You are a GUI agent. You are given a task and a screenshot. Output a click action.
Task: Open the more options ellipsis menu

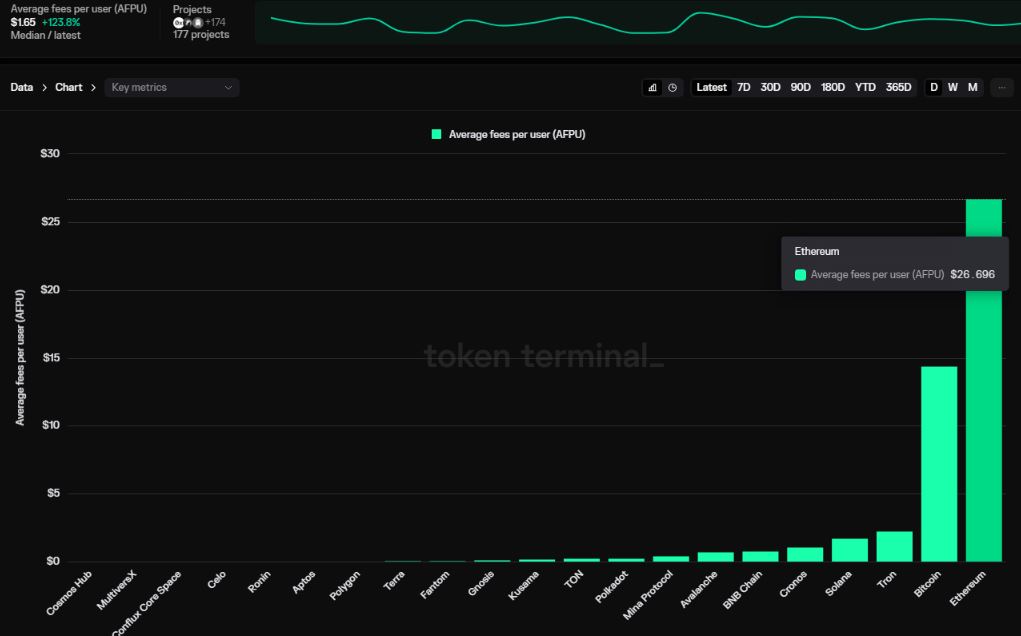coord(1001,87)
